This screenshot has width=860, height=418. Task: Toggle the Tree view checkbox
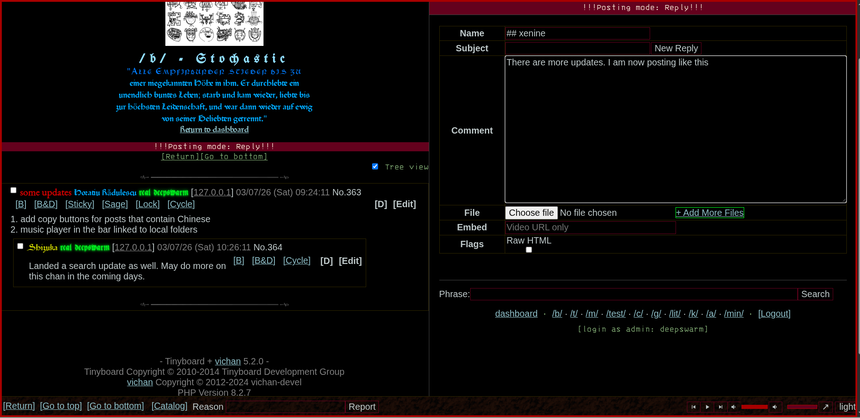pos(375,167)
